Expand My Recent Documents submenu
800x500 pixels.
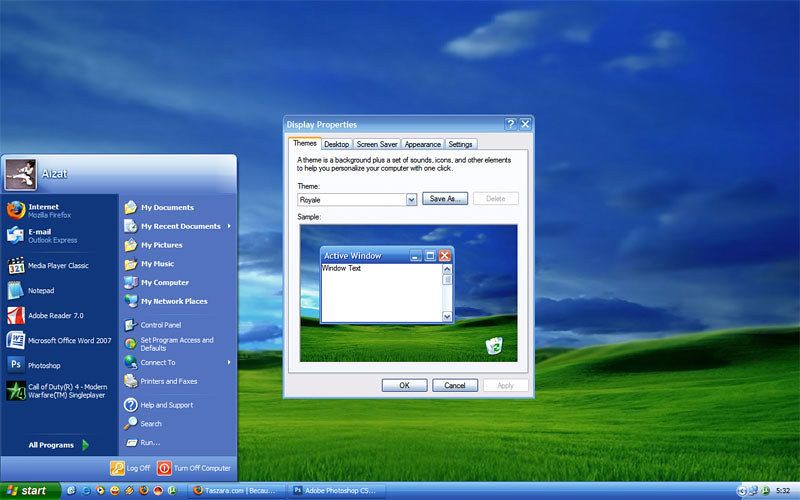pyautogui.click(x=178, y=226)
